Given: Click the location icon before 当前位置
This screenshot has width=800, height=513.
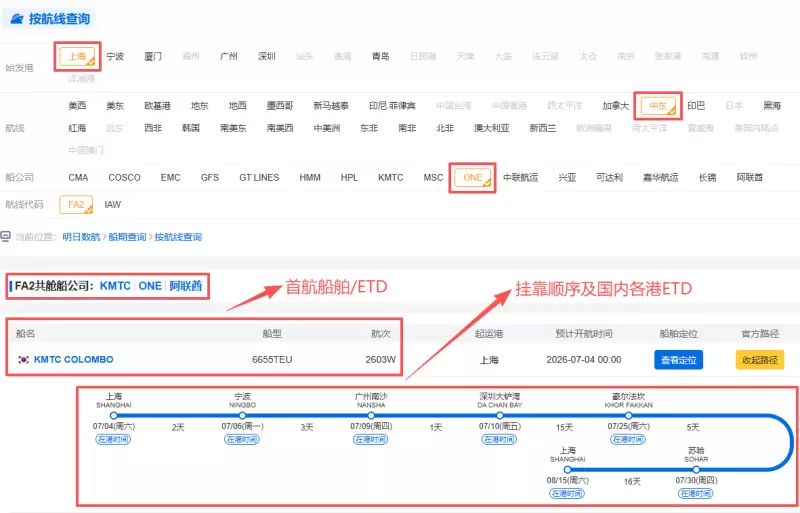Looking at the screenshot, I should pyautogui.click(x=5, y=236).
